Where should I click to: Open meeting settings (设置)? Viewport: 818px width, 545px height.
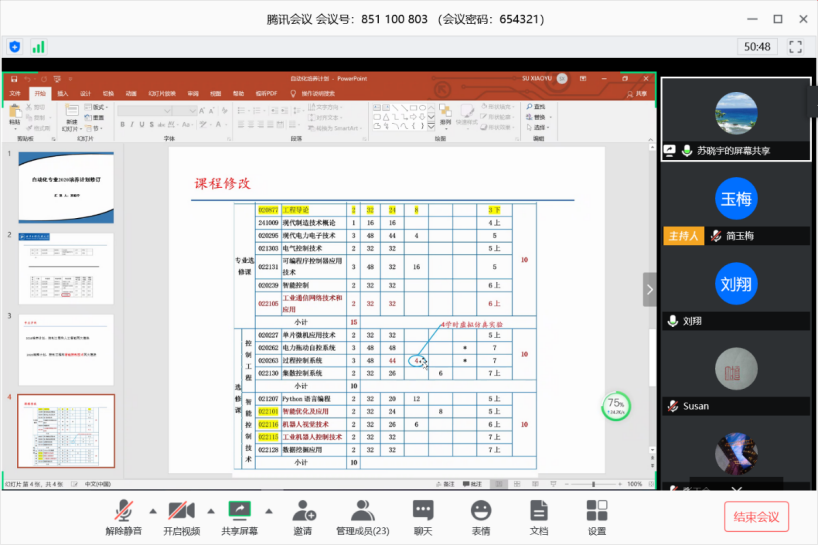597,510
